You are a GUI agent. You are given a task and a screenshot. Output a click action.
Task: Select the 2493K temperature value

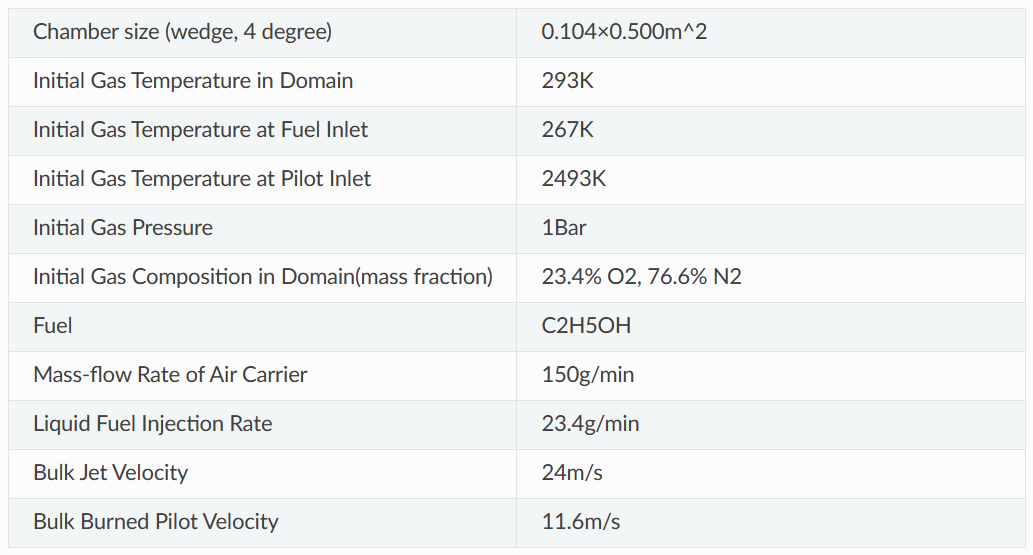pos(573,178)
